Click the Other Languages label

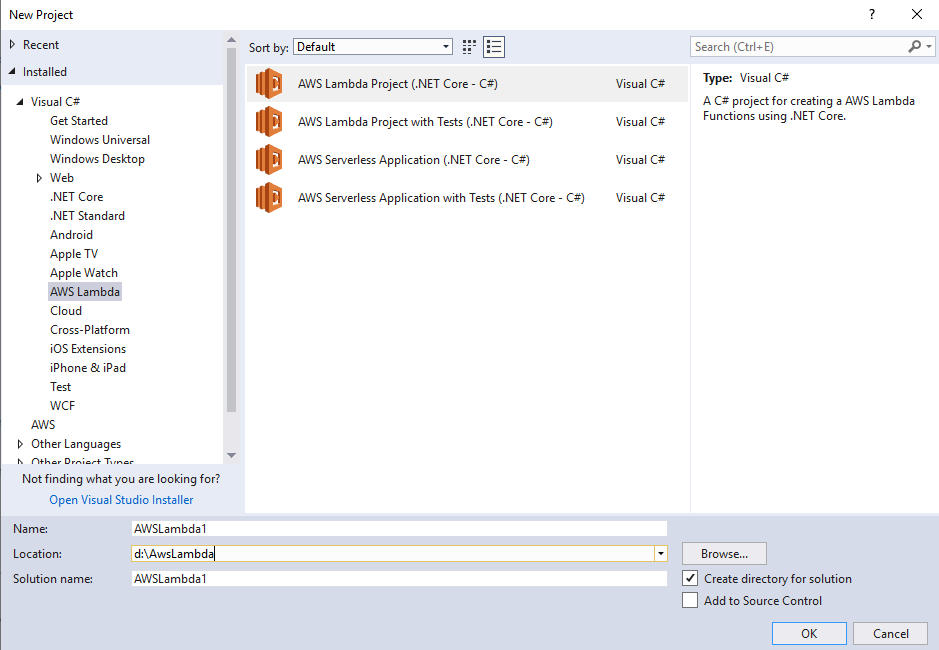(x=76, y=444)
